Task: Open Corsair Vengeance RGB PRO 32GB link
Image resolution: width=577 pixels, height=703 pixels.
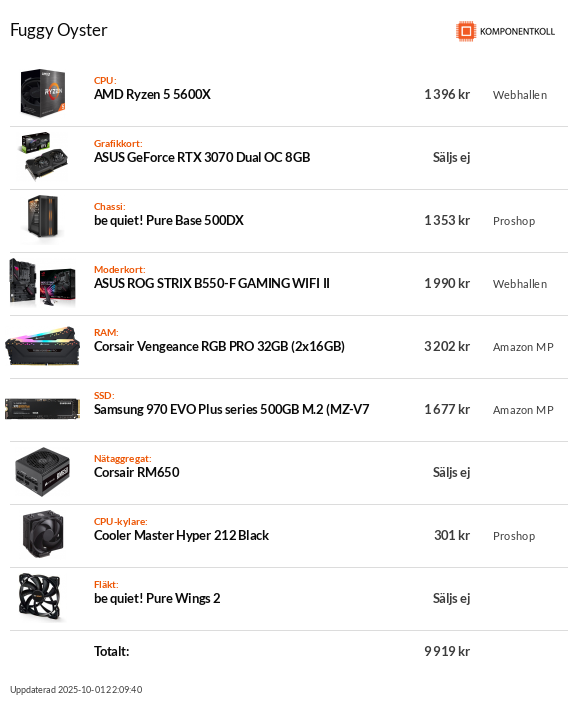Action: coord(219,347)
